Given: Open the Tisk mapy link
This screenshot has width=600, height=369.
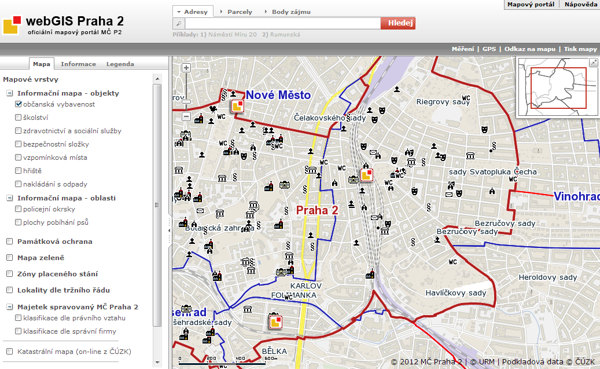Looking at the screenshot, I should click(580, 49).
